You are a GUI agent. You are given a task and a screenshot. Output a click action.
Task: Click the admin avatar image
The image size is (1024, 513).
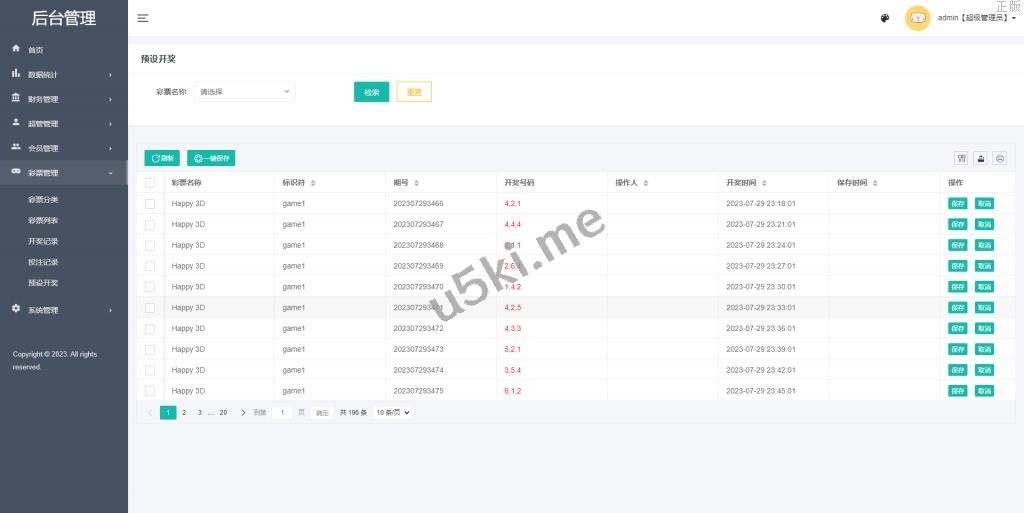[x=917, y=18]
